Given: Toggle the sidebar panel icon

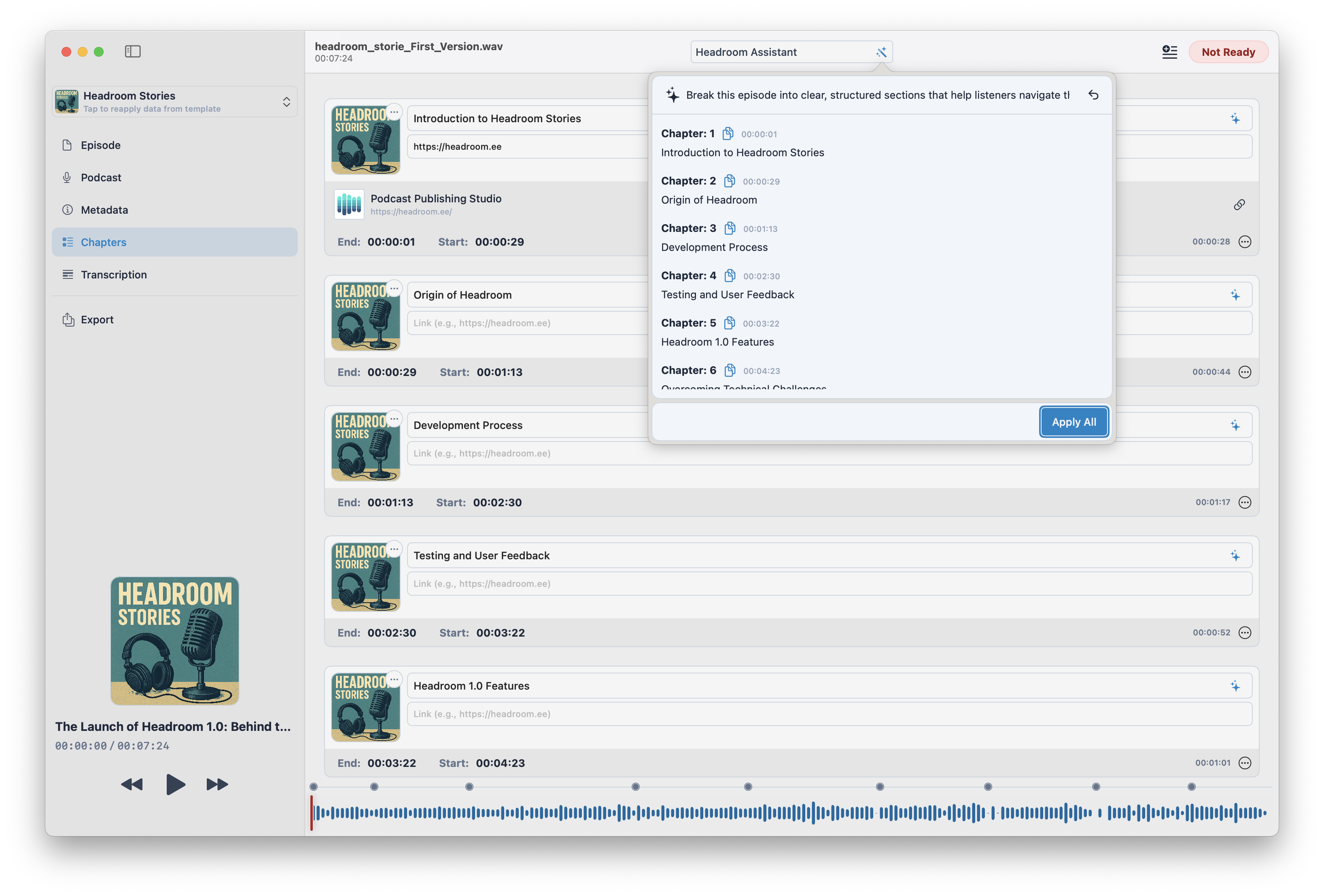Looking at the screenshot, I should tap(133, 51).
